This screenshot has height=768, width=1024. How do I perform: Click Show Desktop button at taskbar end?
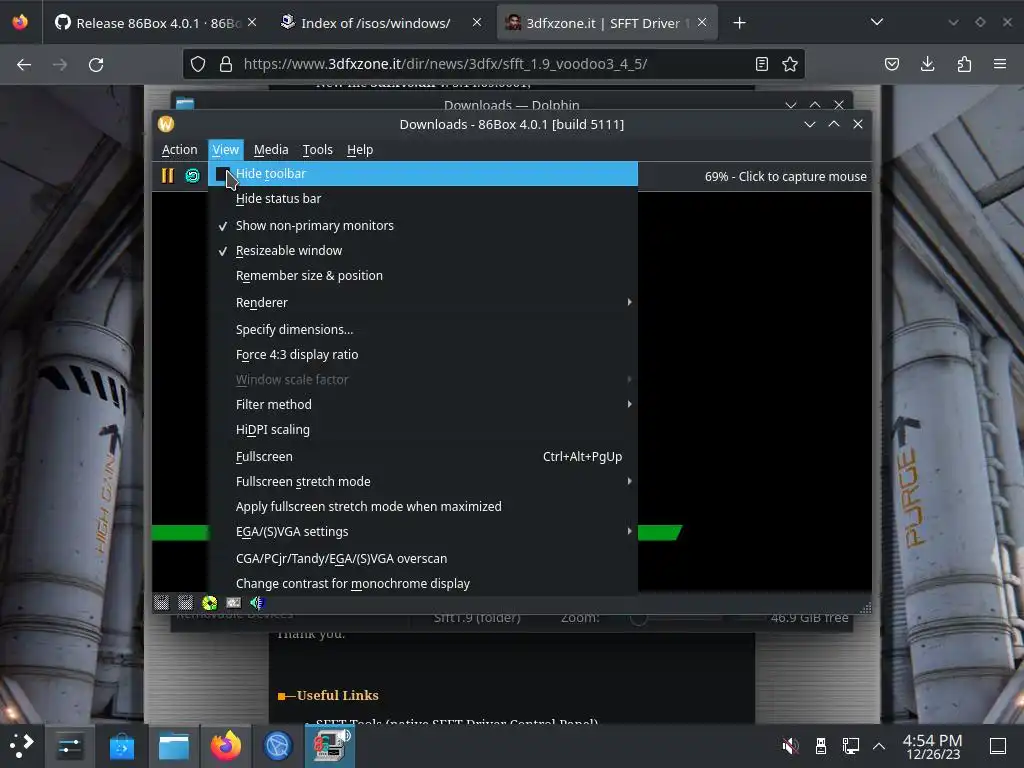[x=998, y=746]
